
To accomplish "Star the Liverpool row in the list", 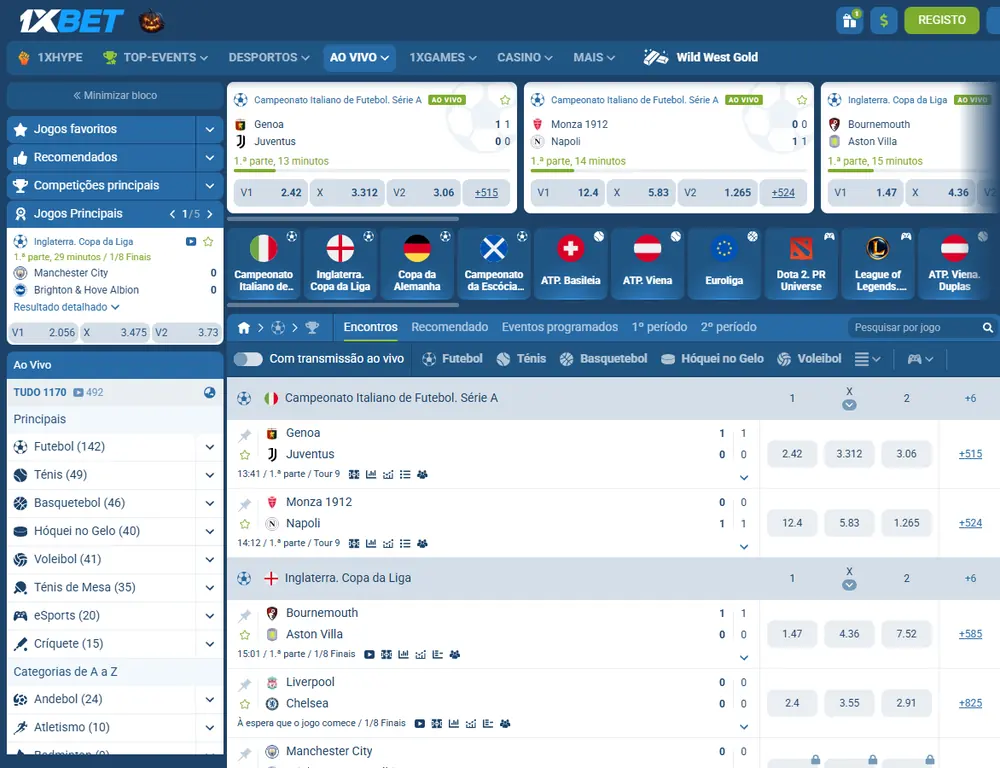I will (245, 704).
